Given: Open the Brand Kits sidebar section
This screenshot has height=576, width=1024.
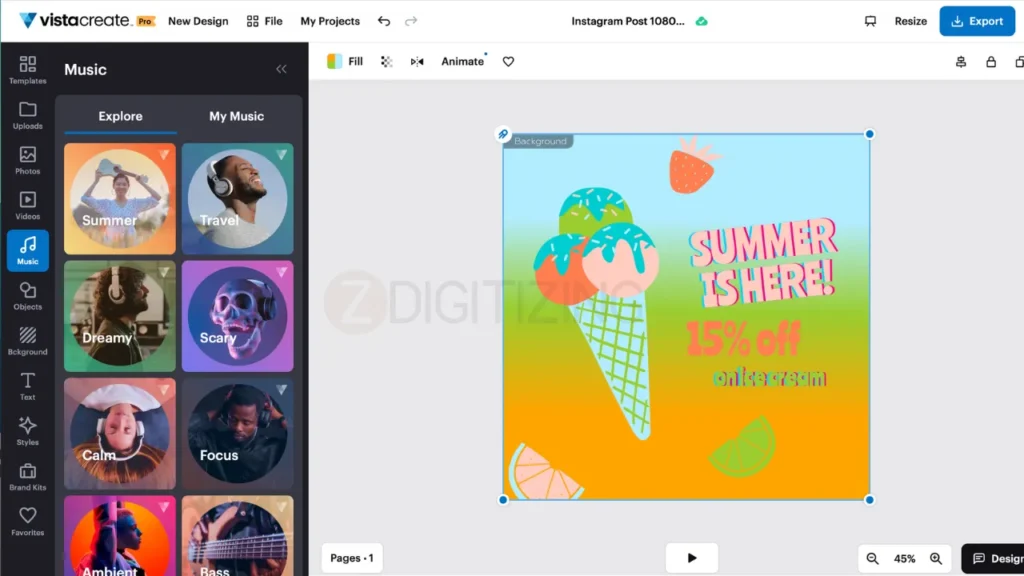Looking at the screenshot, I should (27, 476).
